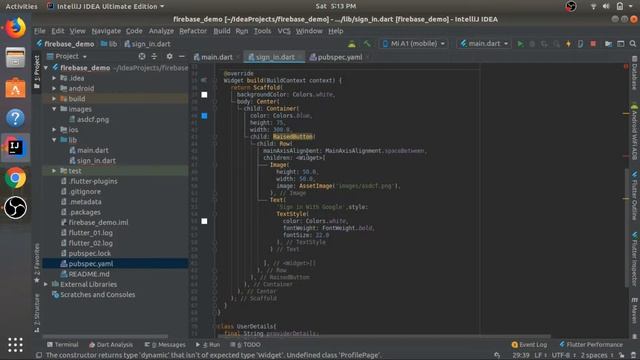The image size is (640, 360).
Task: Open the Android WiFi ADB side panel
Action: pos(634,133)
